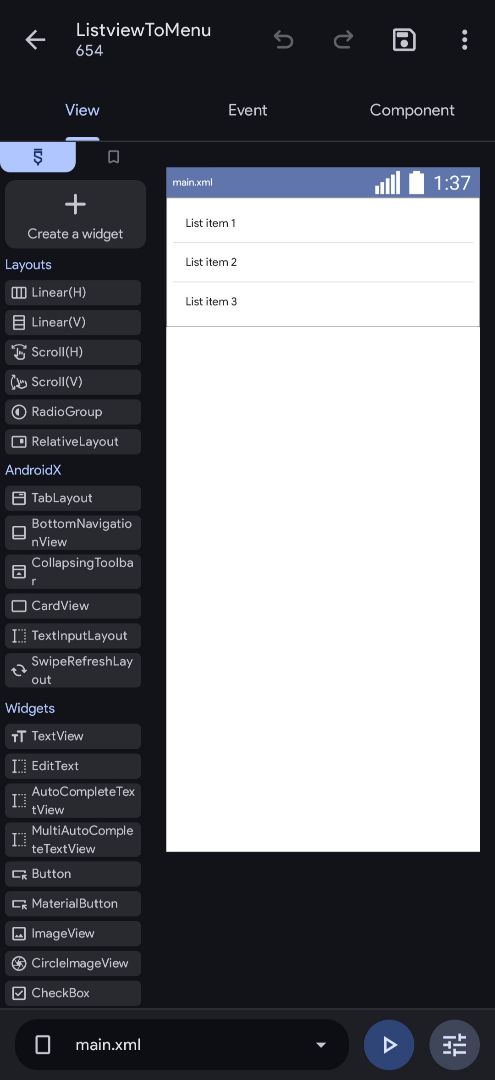Select the RadioGroup layout

click(73, 412)
